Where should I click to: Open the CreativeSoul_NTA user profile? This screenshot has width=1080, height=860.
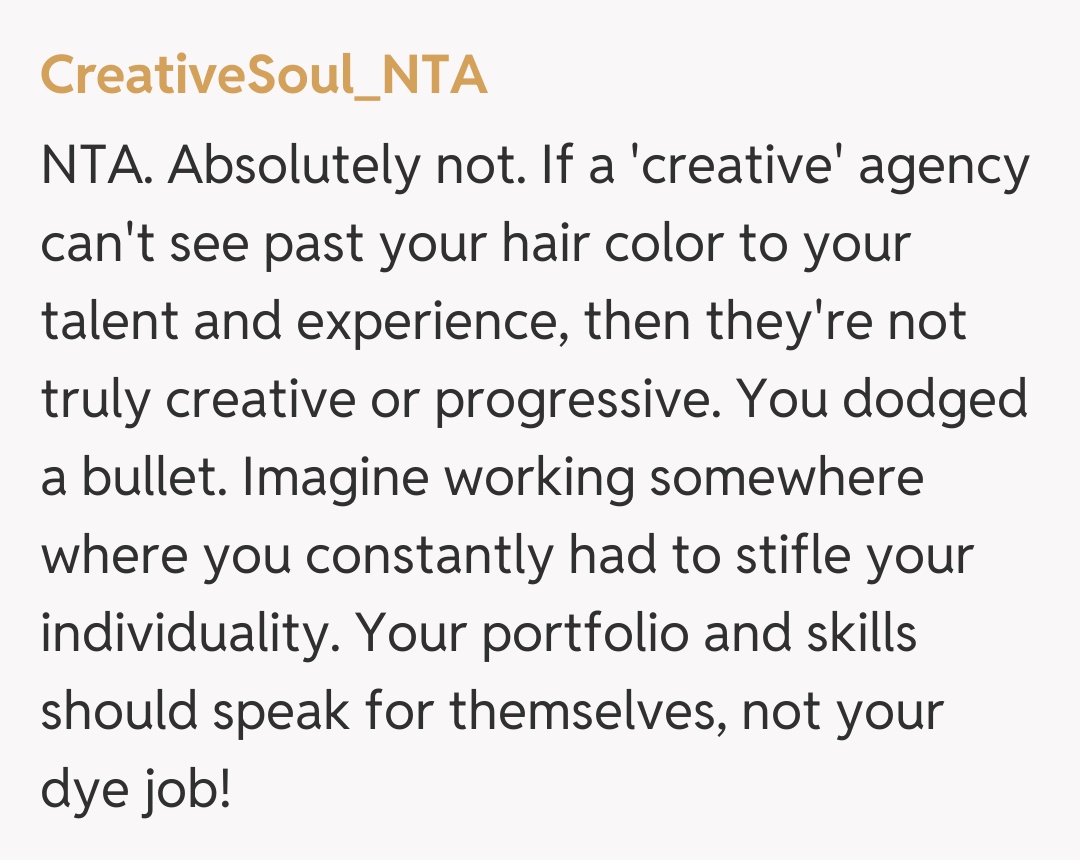264,75
